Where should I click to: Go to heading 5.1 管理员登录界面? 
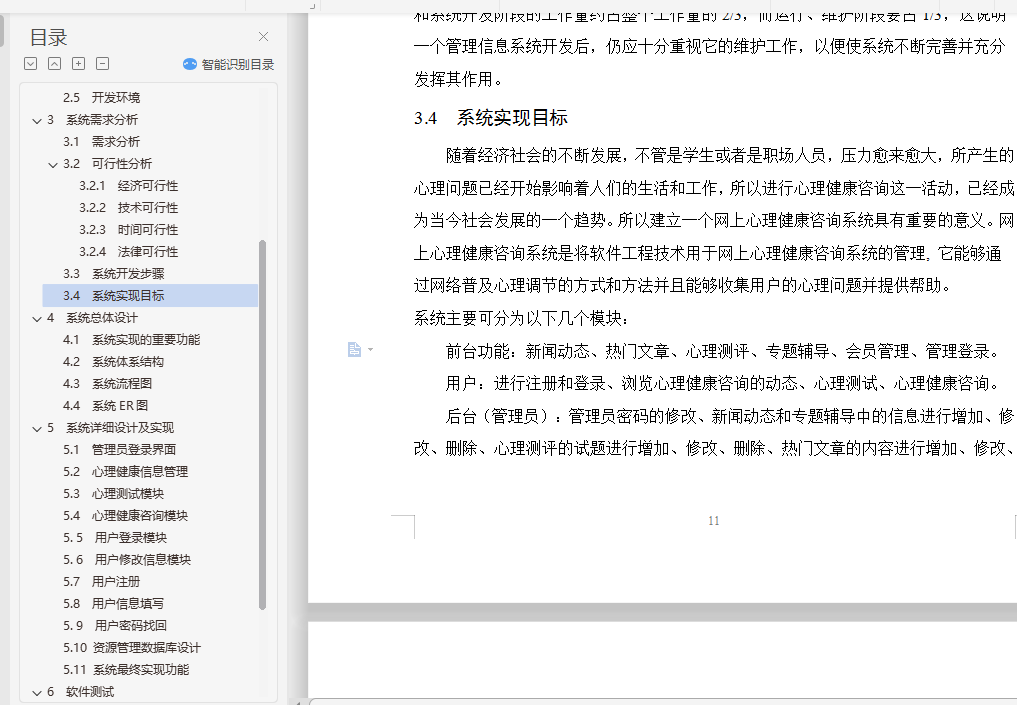point(119,449)
